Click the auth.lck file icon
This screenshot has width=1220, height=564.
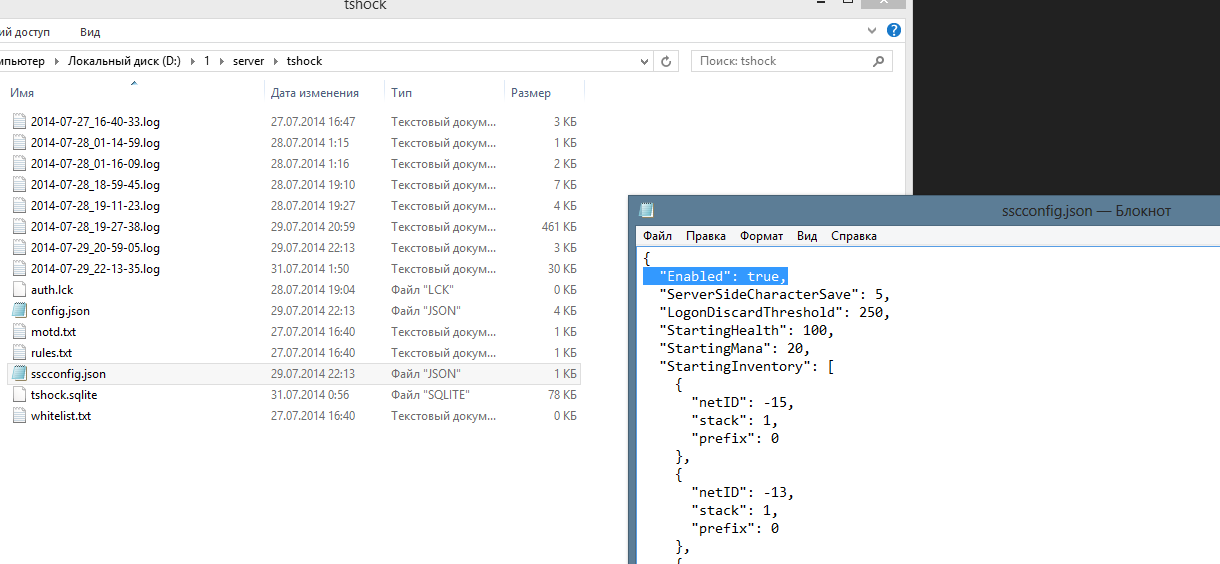(x=20, y=290)
